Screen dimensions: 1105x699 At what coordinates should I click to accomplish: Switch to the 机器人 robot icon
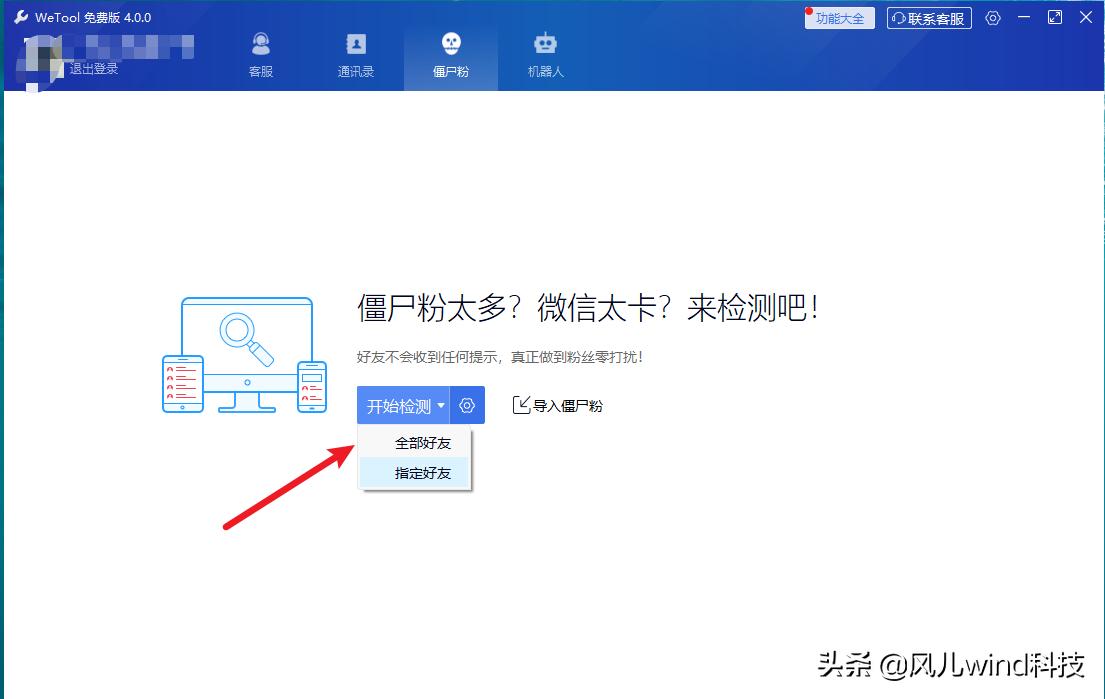click(x=545, y=44)
